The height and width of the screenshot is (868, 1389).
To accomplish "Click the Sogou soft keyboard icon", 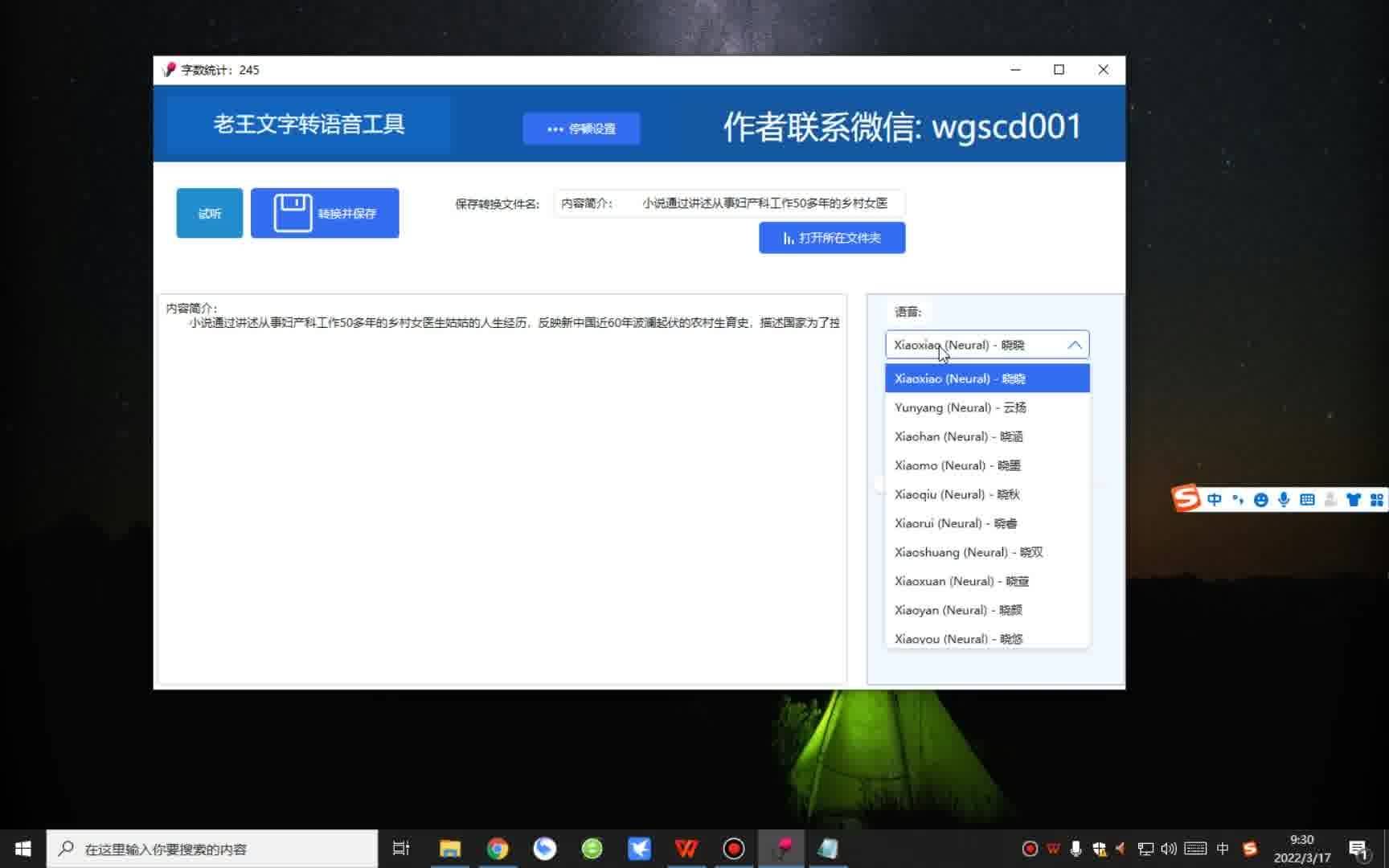I will (1307, 500).
